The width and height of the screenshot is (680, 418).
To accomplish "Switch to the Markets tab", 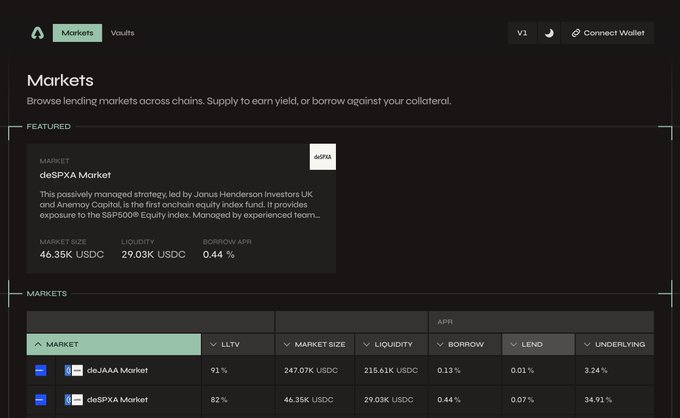I will [x=77, y=33].
